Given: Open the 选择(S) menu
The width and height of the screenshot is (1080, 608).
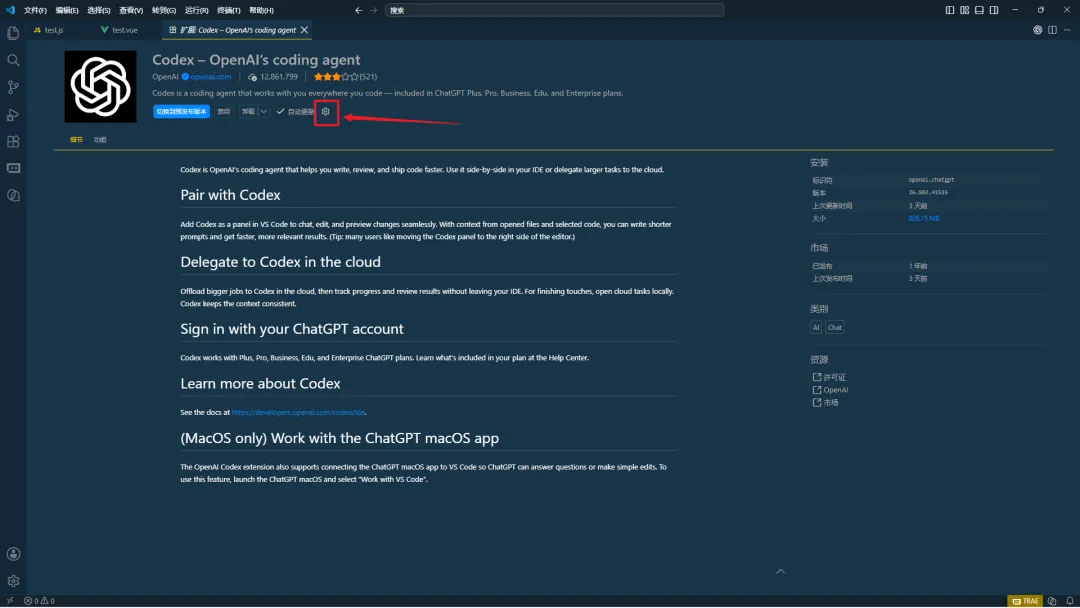Looking at the screenshot, I should pos(98,10).
